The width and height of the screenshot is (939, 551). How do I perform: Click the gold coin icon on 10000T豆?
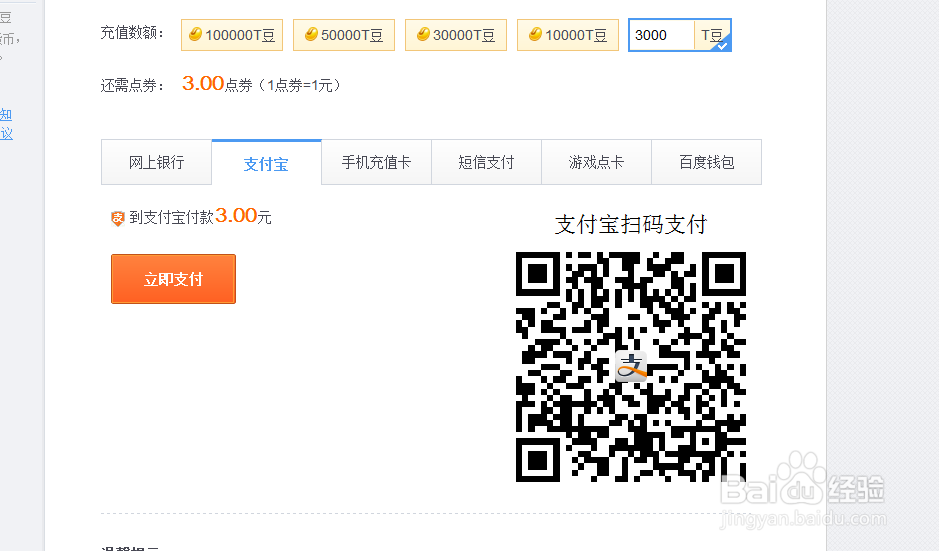pyautogui.click(x=535, y=34)
